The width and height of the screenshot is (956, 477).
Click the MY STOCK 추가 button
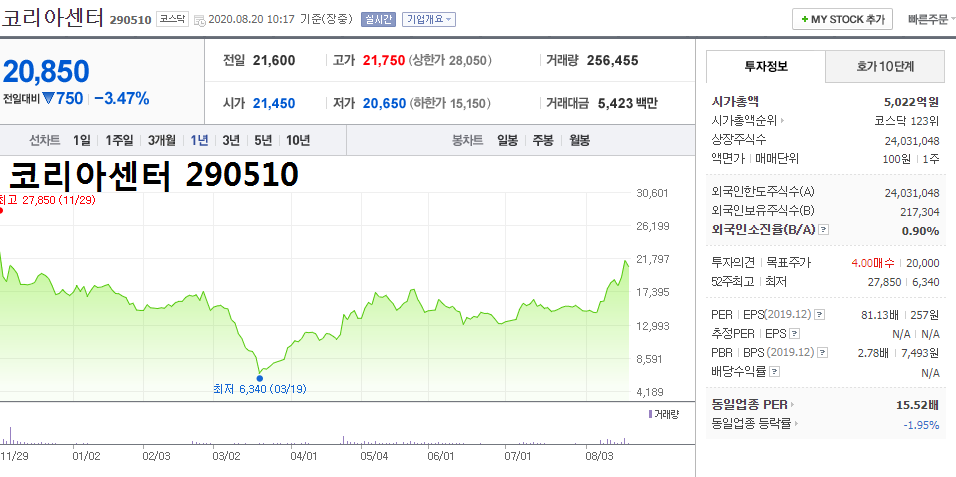tap(843, 20)
